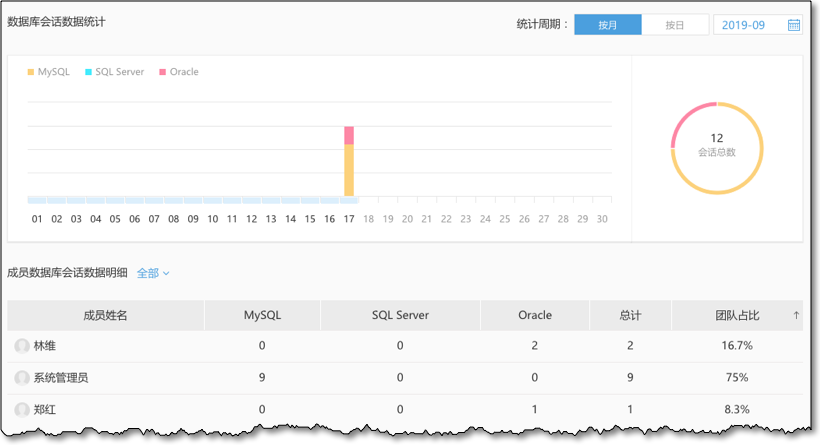Screen dimensions: 820x445
Task: Select day 17 on the chart axis
Action: click(349, 219)
